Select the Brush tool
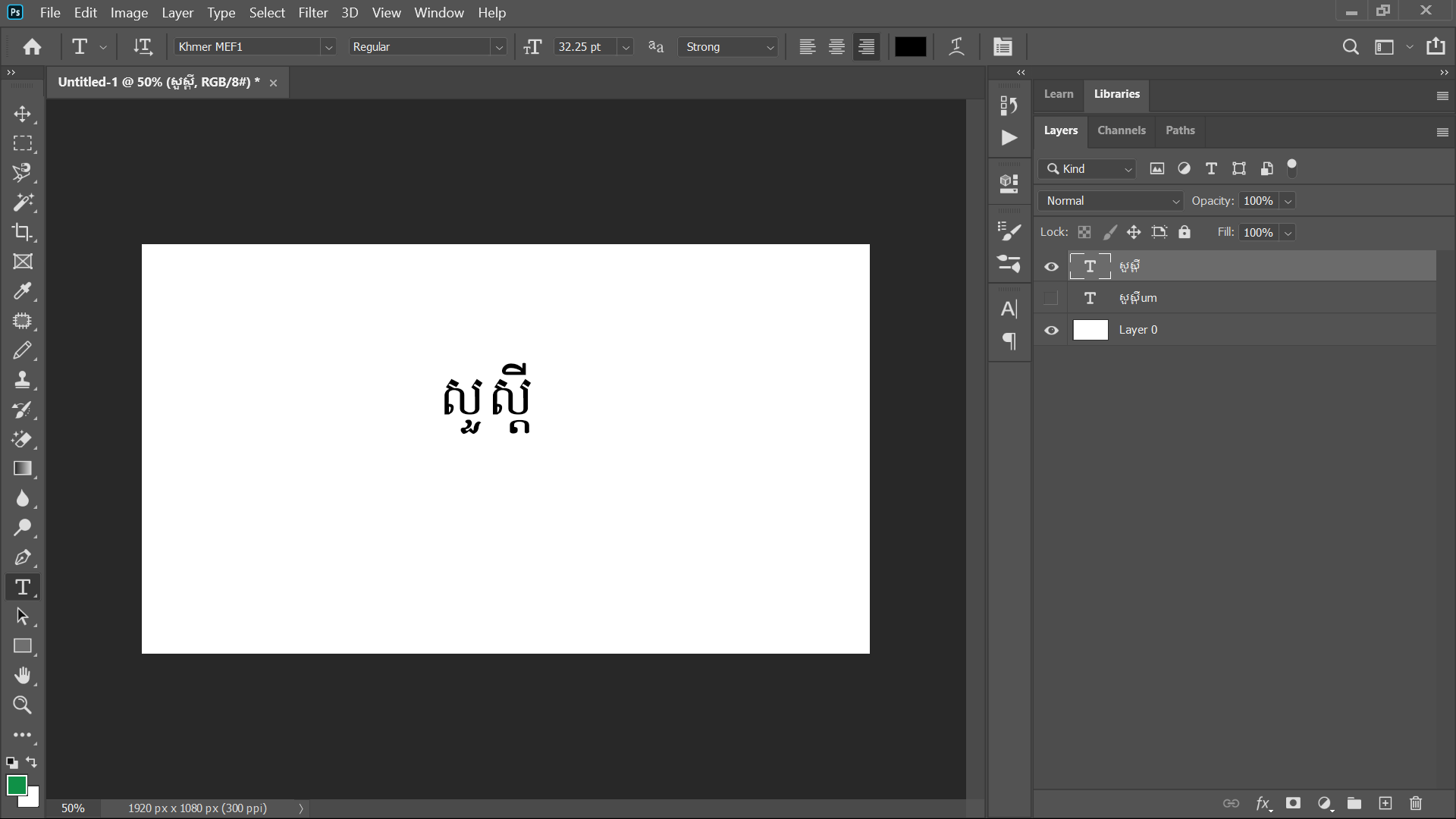 tap(23, 350)
